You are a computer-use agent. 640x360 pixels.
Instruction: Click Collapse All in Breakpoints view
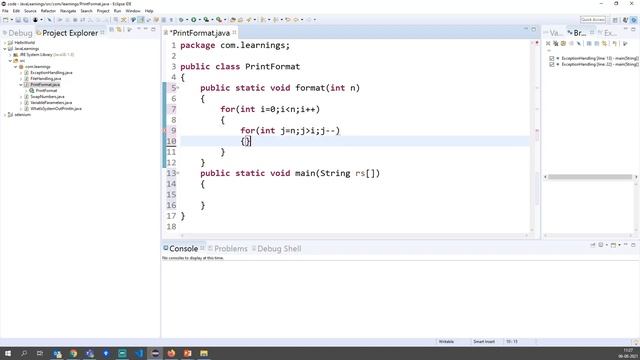tap(597, 43)
